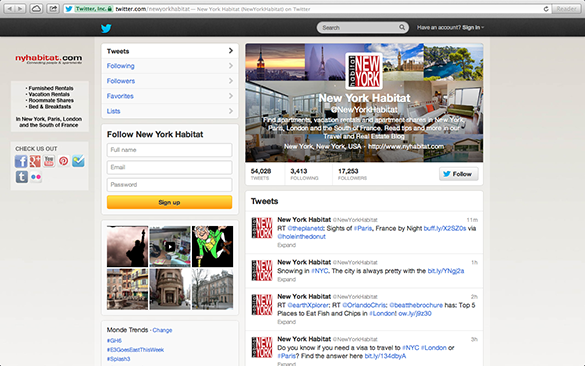
Task: Open the leprechaun cartoon thumbnail
Action: [x=212, y=246]
